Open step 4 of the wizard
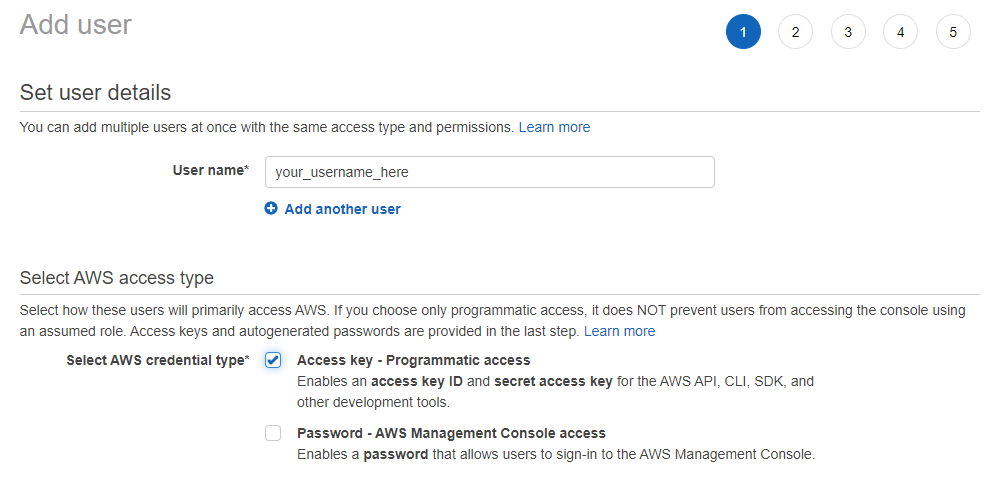The image size is (992, 480). 900,32
